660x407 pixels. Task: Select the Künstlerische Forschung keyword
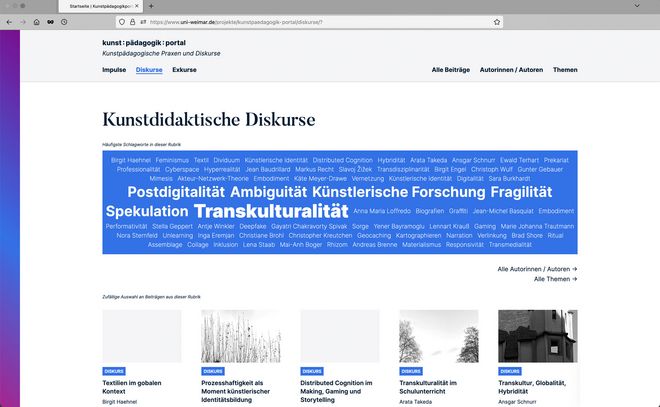pos(399,192)
